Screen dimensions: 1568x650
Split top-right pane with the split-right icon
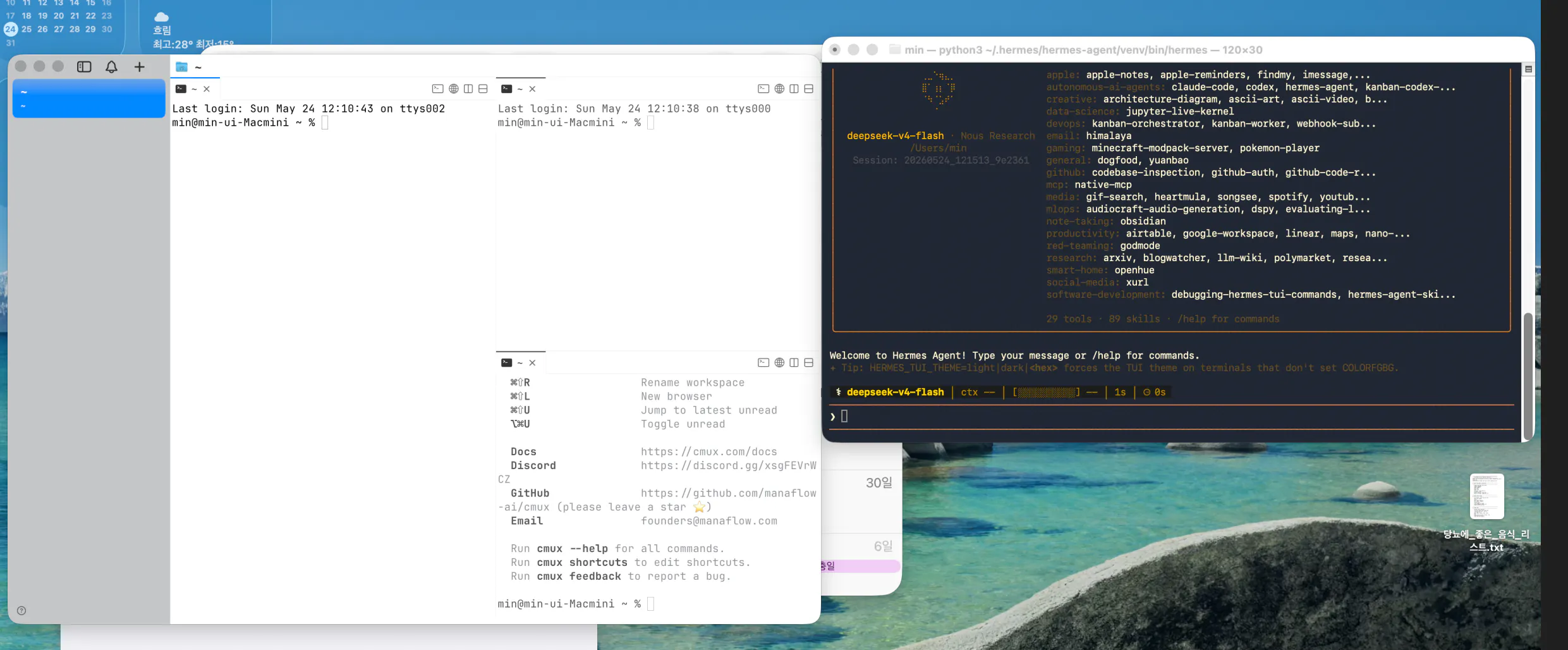point(794,89)
